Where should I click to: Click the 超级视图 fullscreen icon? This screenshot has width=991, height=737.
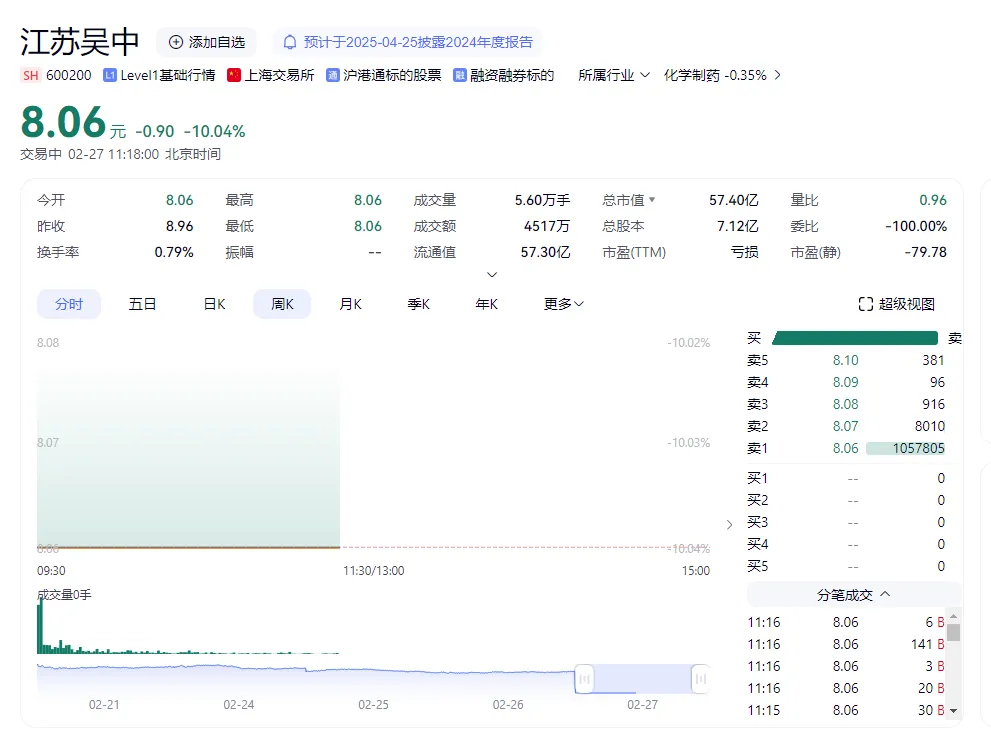click(x=866, y=304)
